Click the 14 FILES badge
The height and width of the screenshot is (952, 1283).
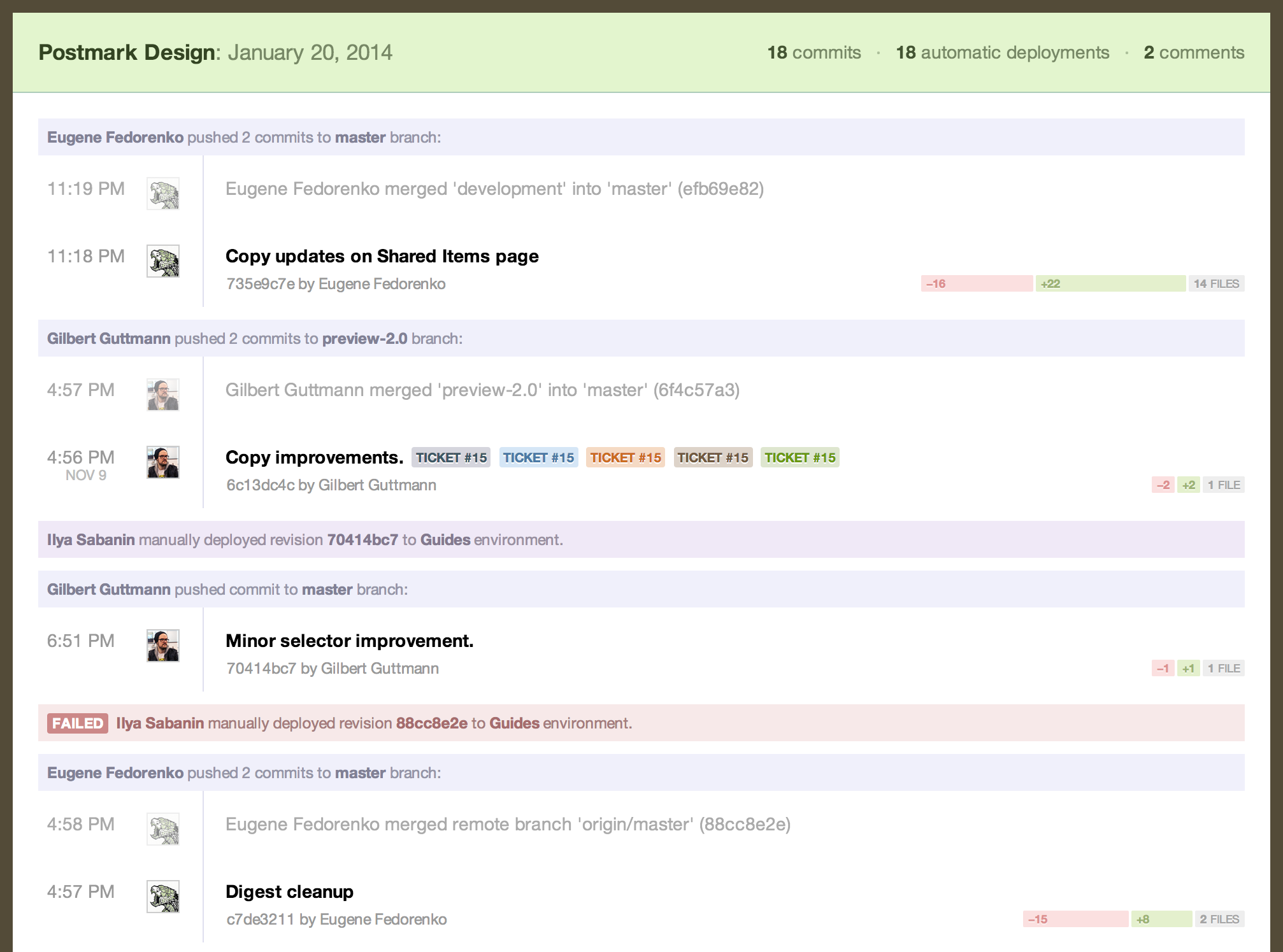coord(1215,284)
